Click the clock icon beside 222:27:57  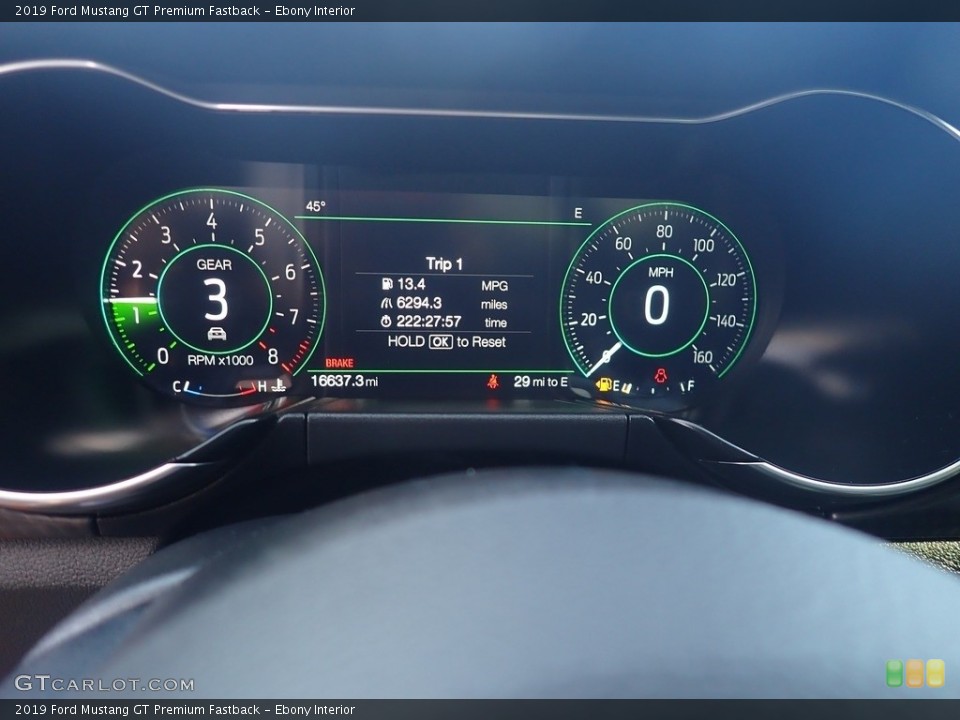(386, 321)
